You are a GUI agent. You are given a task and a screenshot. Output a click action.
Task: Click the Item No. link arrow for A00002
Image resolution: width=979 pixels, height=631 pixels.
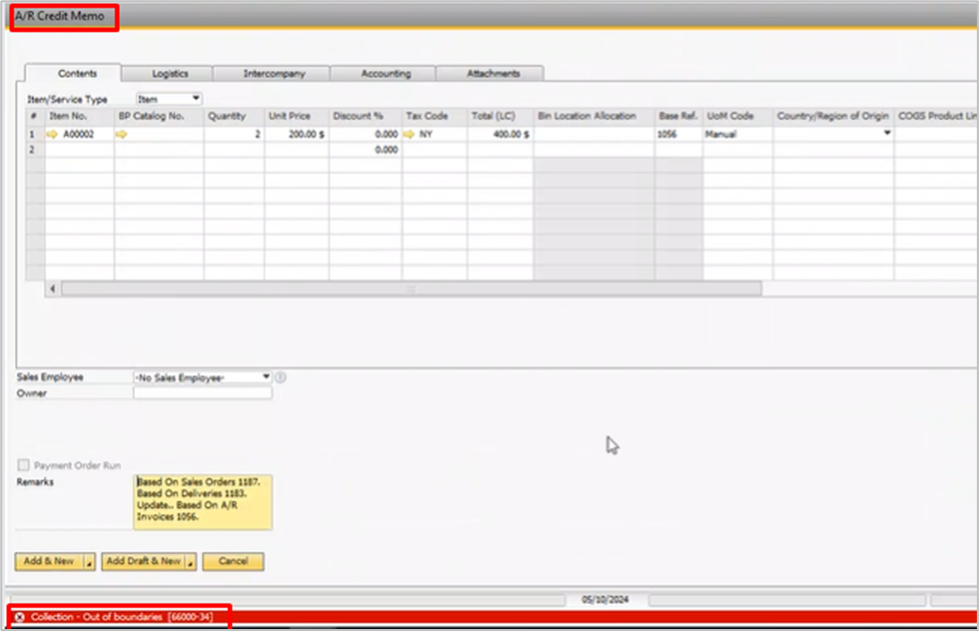(x=52, y=134)
